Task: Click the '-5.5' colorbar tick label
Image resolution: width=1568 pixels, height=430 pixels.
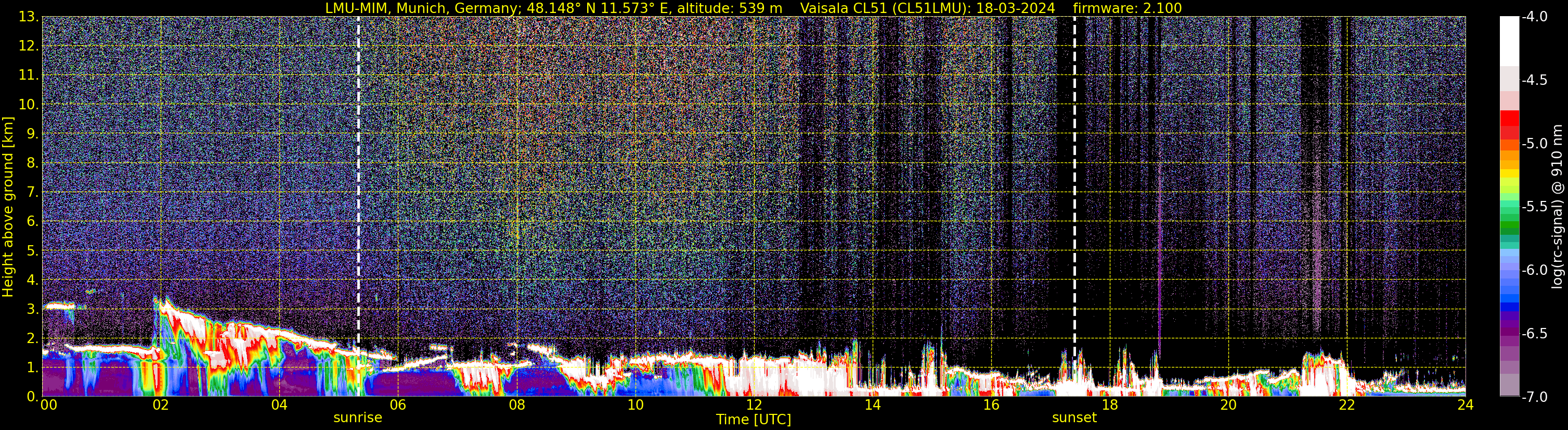Action: pos(1534,207)
